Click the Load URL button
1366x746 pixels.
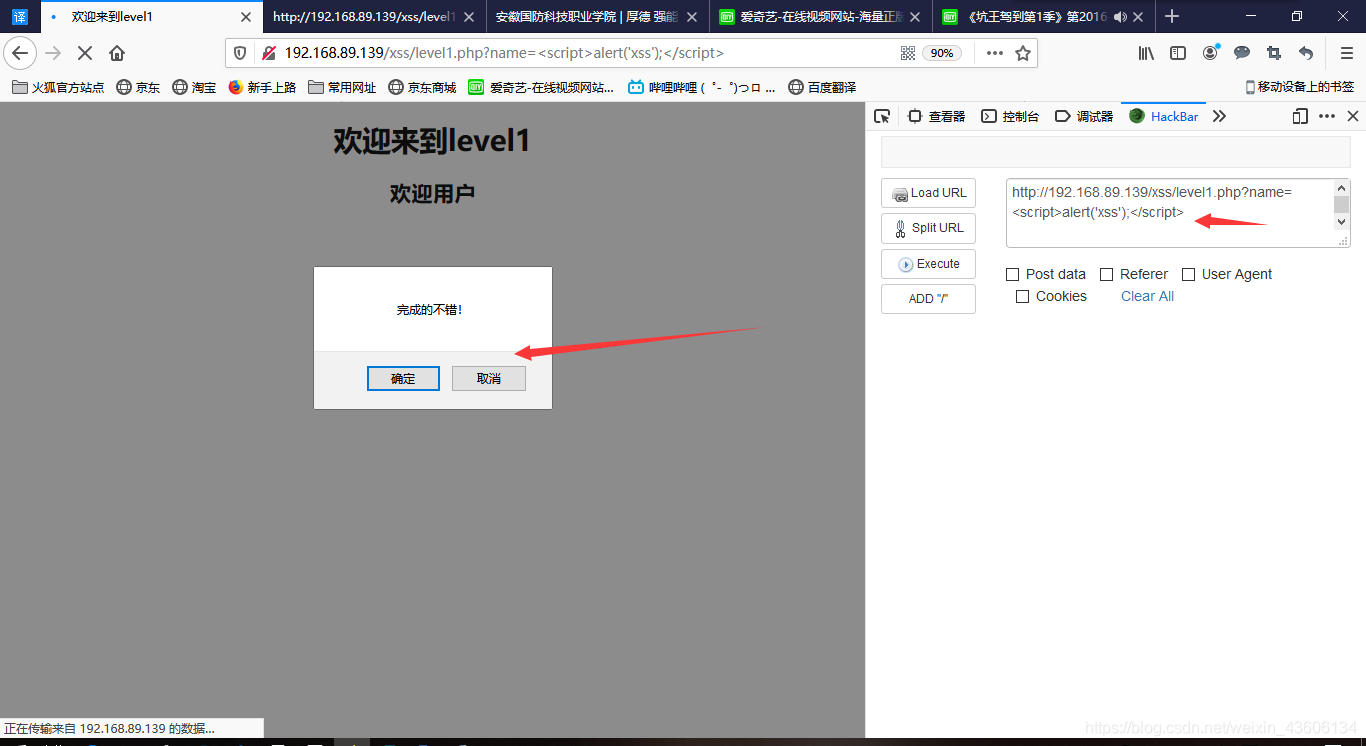click(928, 193)
